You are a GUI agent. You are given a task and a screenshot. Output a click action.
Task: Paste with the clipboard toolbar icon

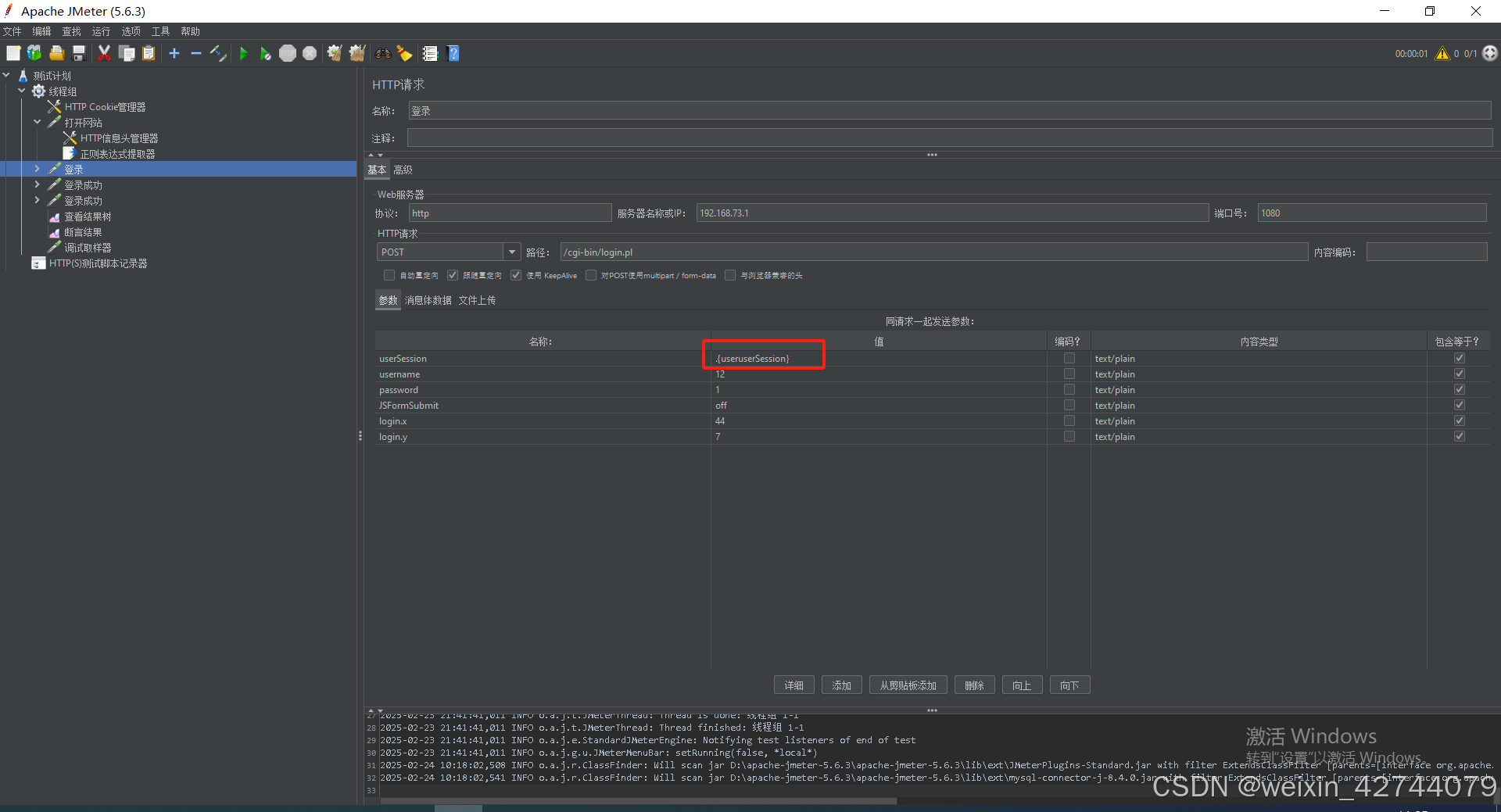point(149,53)
